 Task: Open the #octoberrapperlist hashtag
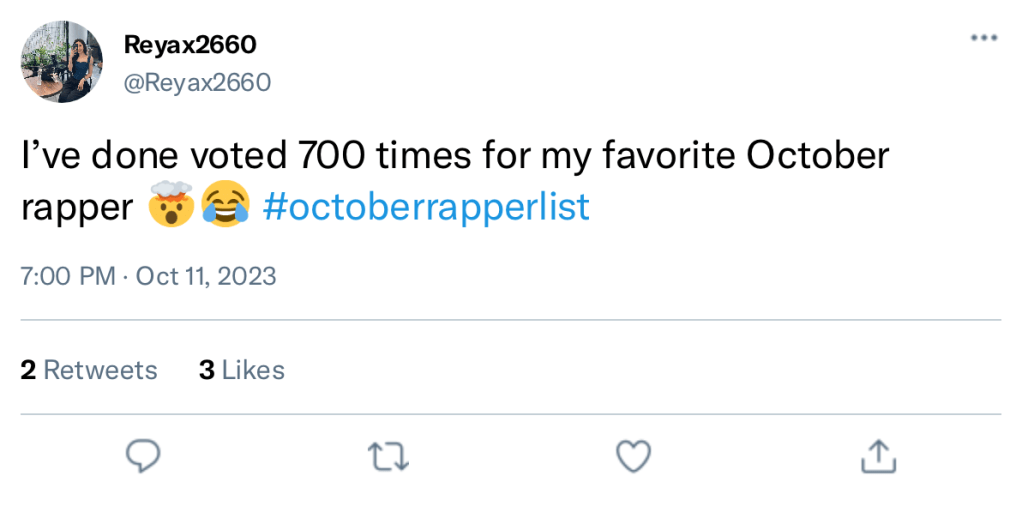pyautogui.click(x=427, y=207)
